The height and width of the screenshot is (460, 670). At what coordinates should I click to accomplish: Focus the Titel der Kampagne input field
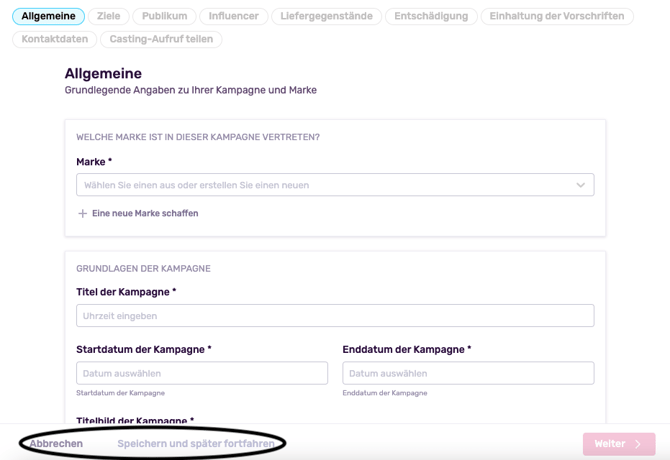(335, 316)
